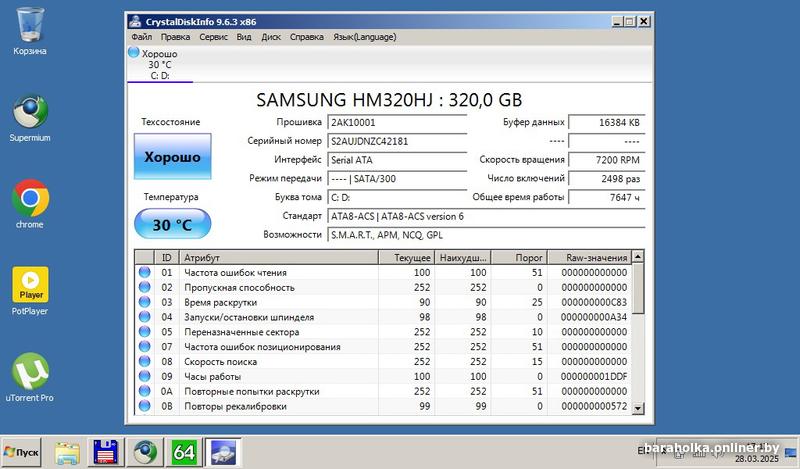This screenshot has width=800, height=469.
Task: Click status orb for attribute 07
Action: pyautogui.click(x=144, y=346)
